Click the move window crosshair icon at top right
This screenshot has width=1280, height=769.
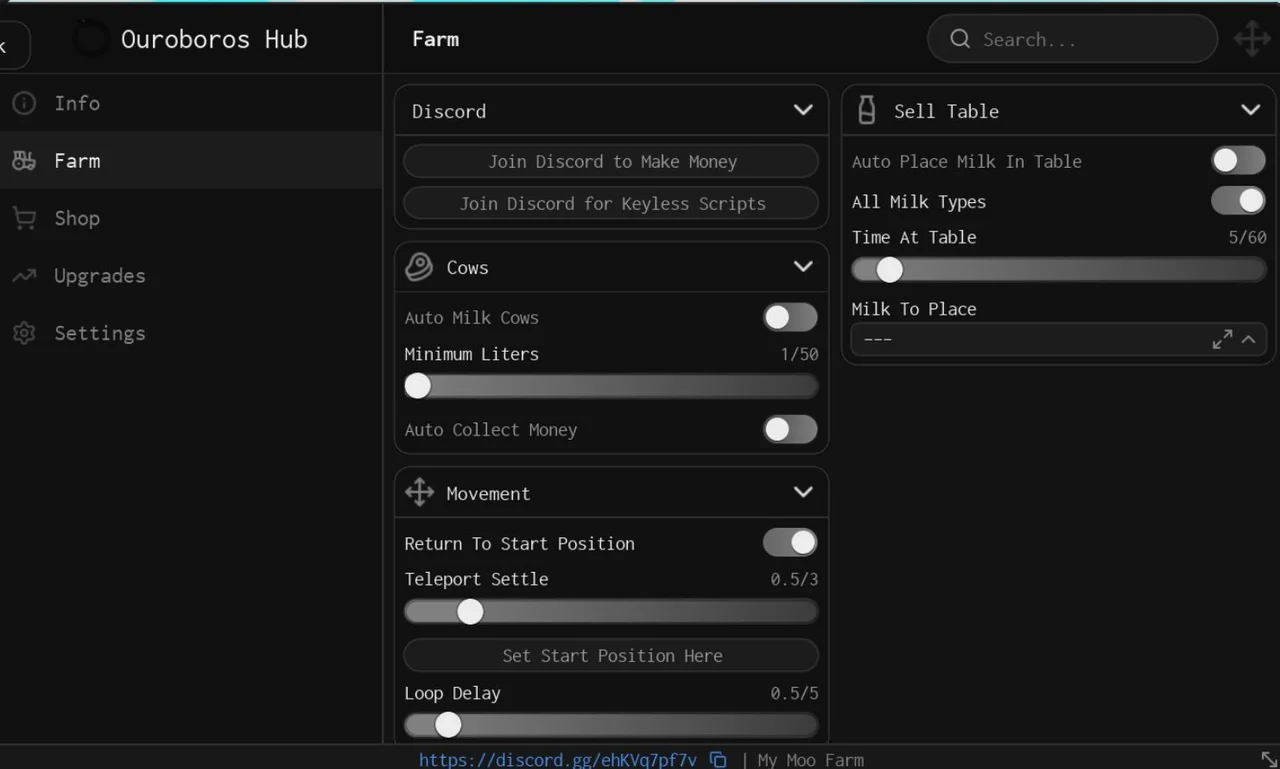click(x=1252, y=39)
